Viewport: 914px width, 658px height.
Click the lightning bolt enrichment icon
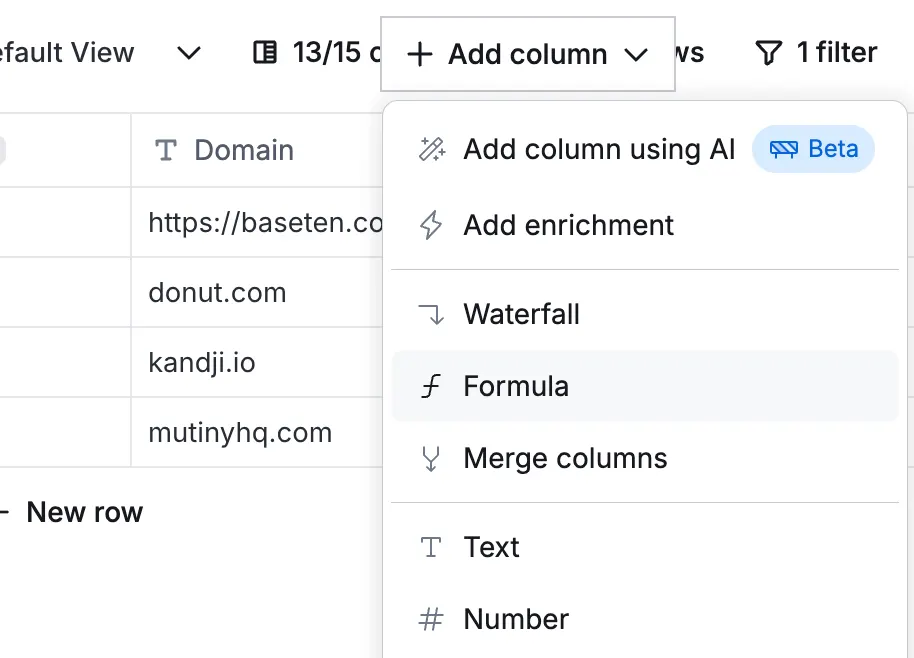coord(431,225)
